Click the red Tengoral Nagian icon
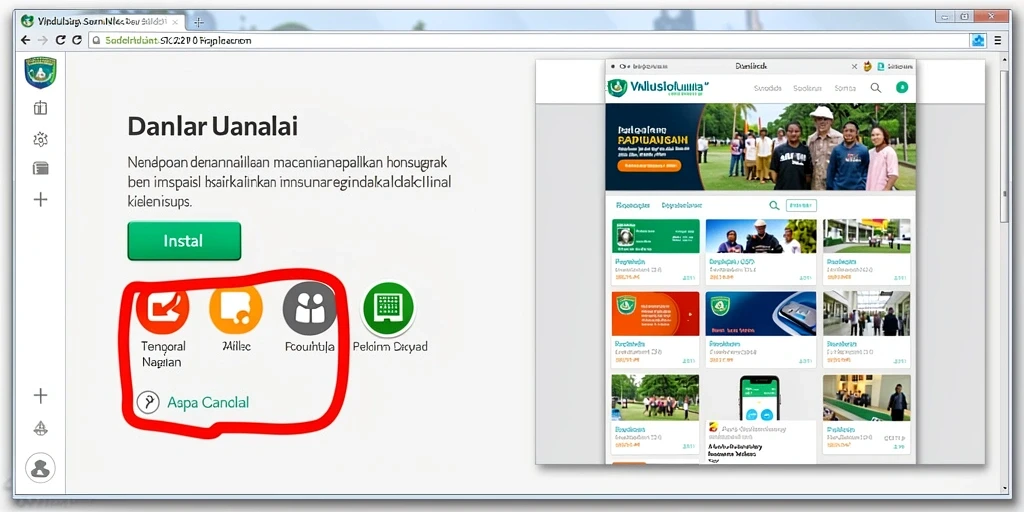The image size is (1024, 512). [163, 308]
